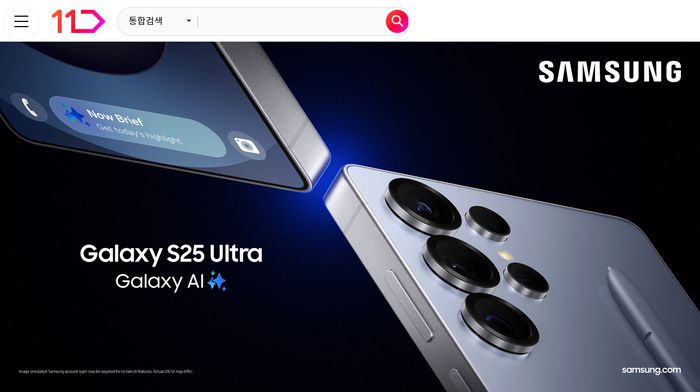Click the dropdown arrow beside 통합검색
Image resolution: width=700 pixels, height=392 pixels.
click(x=188, y=21)
